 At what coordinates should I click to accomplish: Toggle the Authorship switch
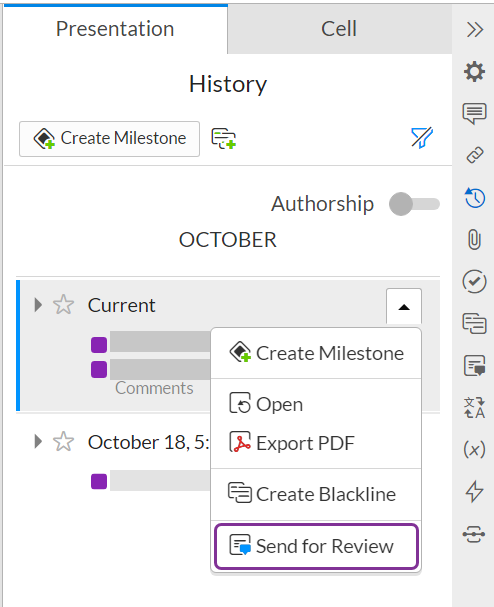(414, 204)
